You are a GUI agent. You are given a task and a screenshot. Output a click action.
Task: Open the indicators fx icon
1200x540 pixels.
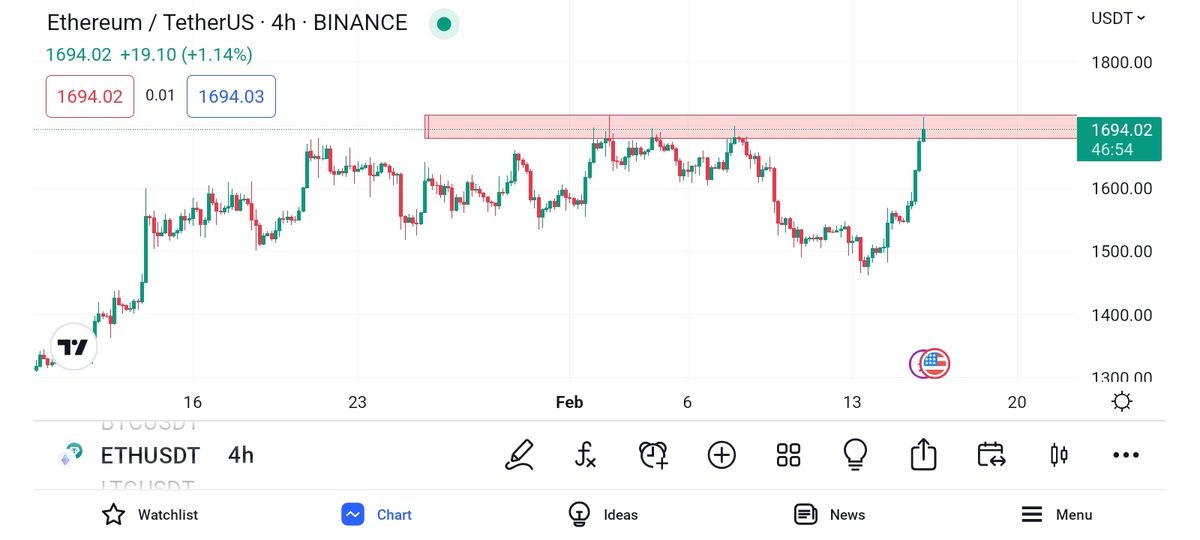[586, 455]
